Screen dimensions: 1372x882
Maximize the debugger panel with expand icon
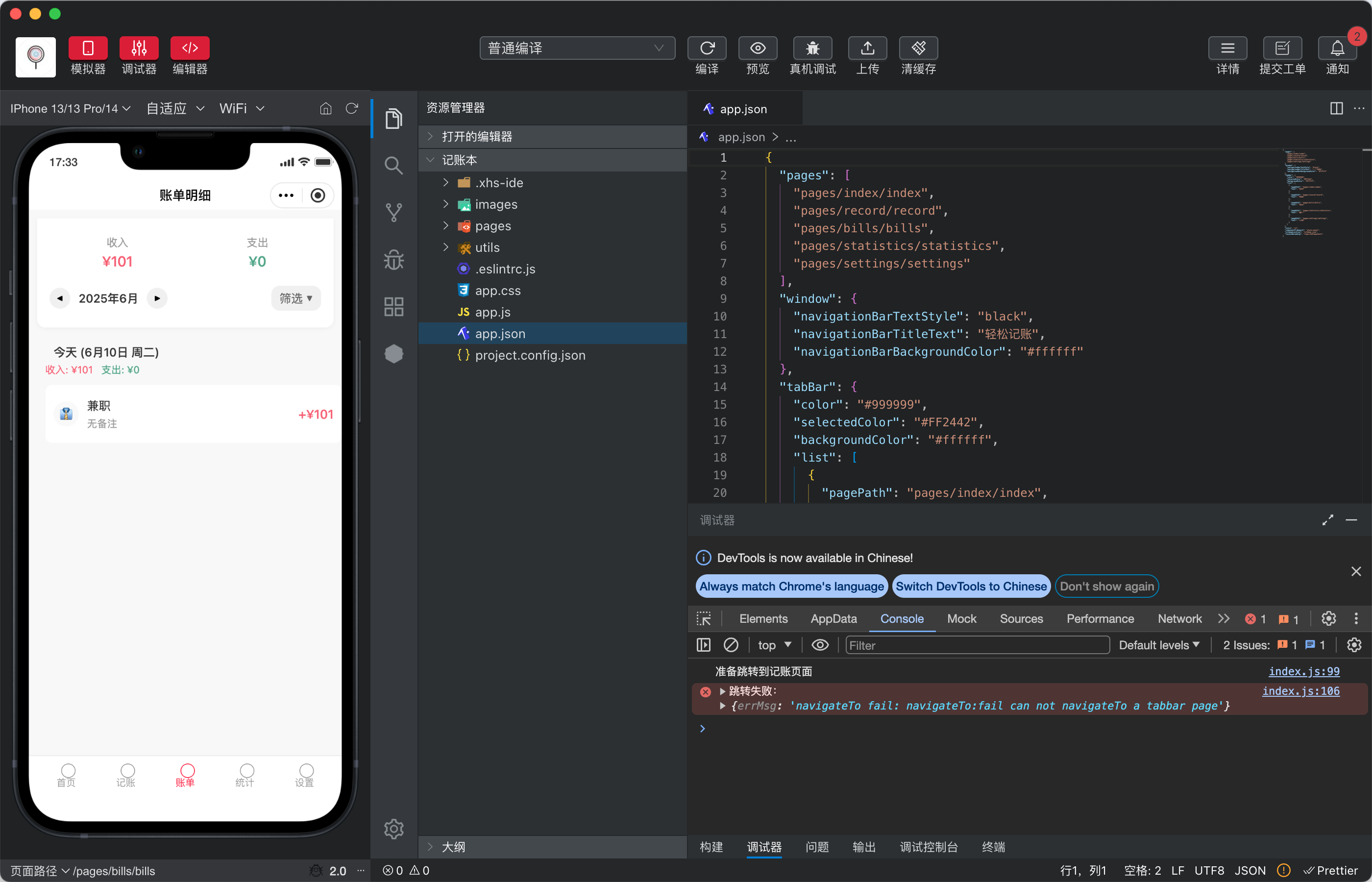click(1327, 519)
